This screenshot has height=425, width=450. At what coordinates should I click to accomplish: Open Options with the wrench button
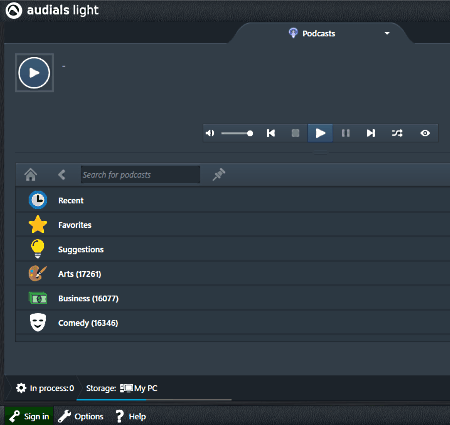click(x=80, y=416)
